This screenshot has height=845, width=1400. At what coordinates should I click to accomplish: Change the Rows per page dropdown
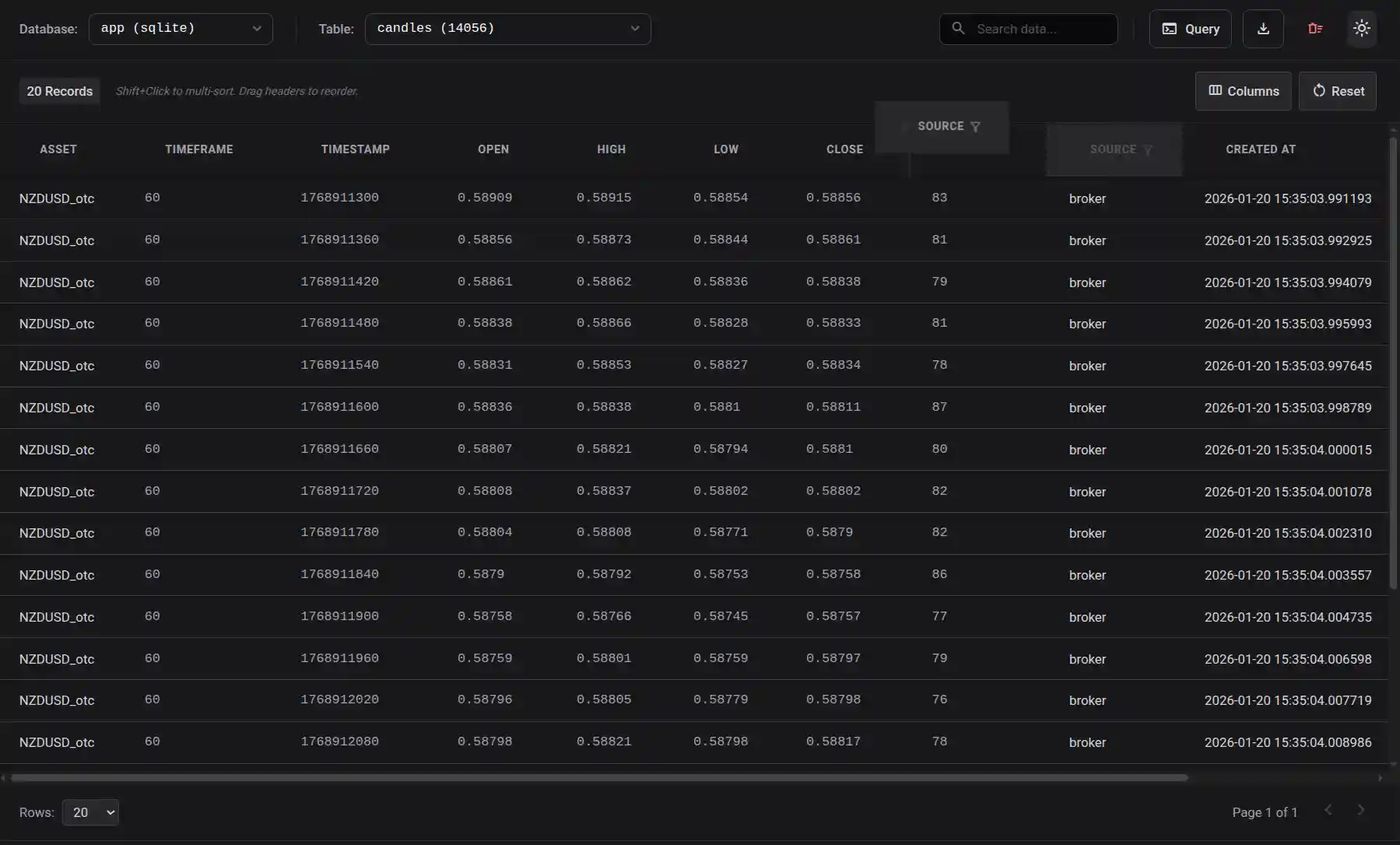pyautogui.click(x=90, y=812)
